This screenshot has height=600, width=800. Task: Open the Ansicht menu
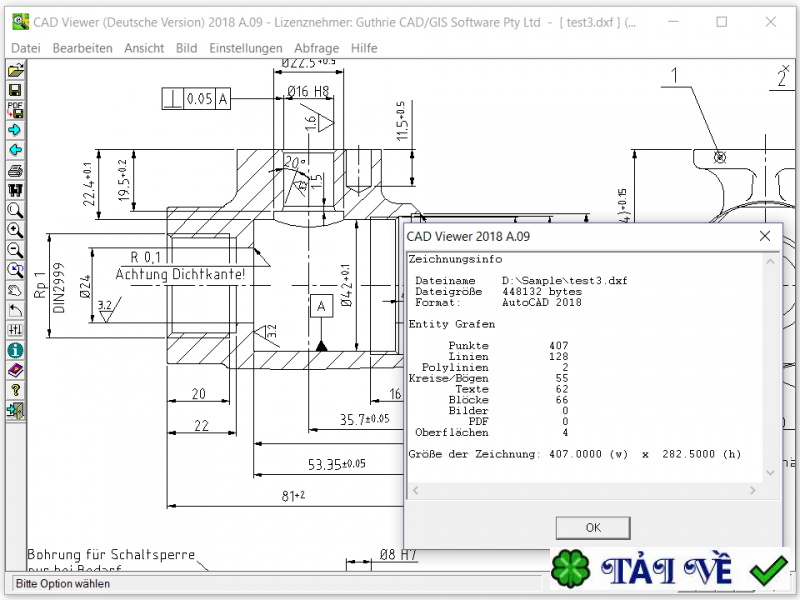tap(144, 47)
